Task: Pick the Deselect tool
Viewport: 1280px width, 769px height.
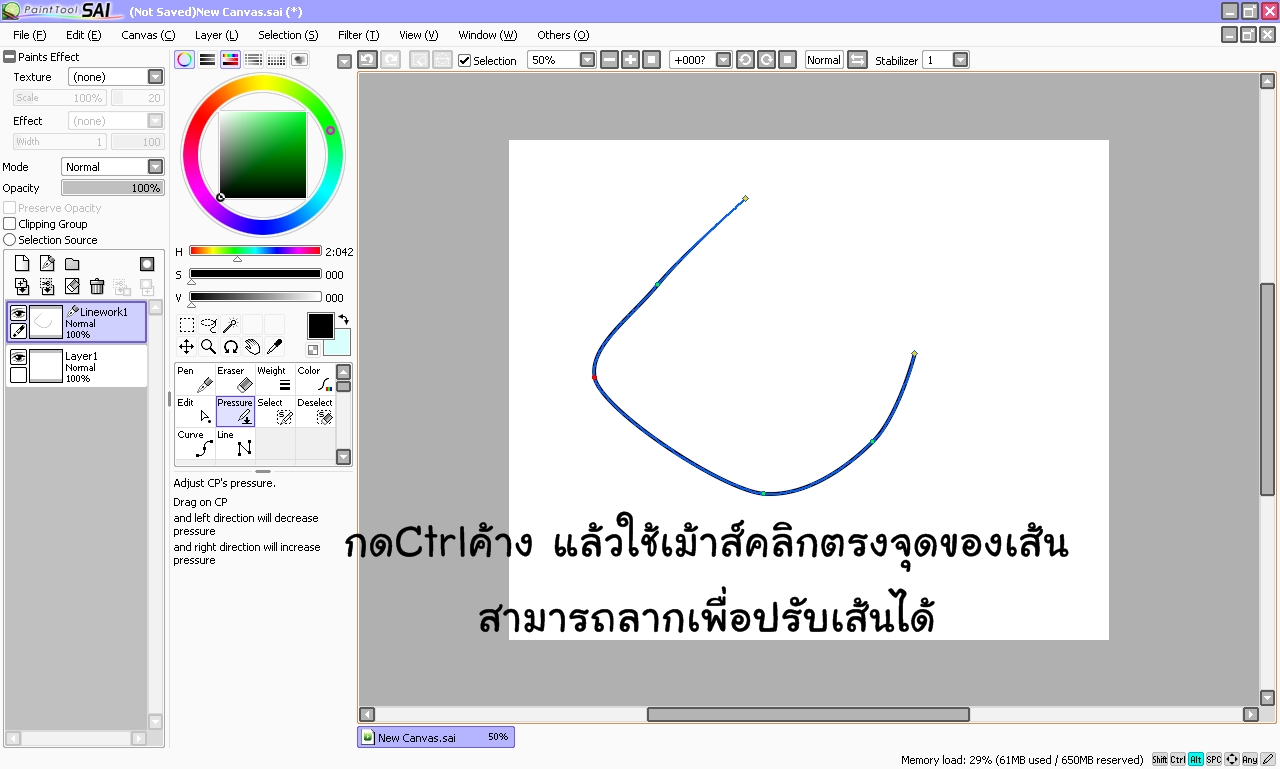Action: (x=315, y=411)
